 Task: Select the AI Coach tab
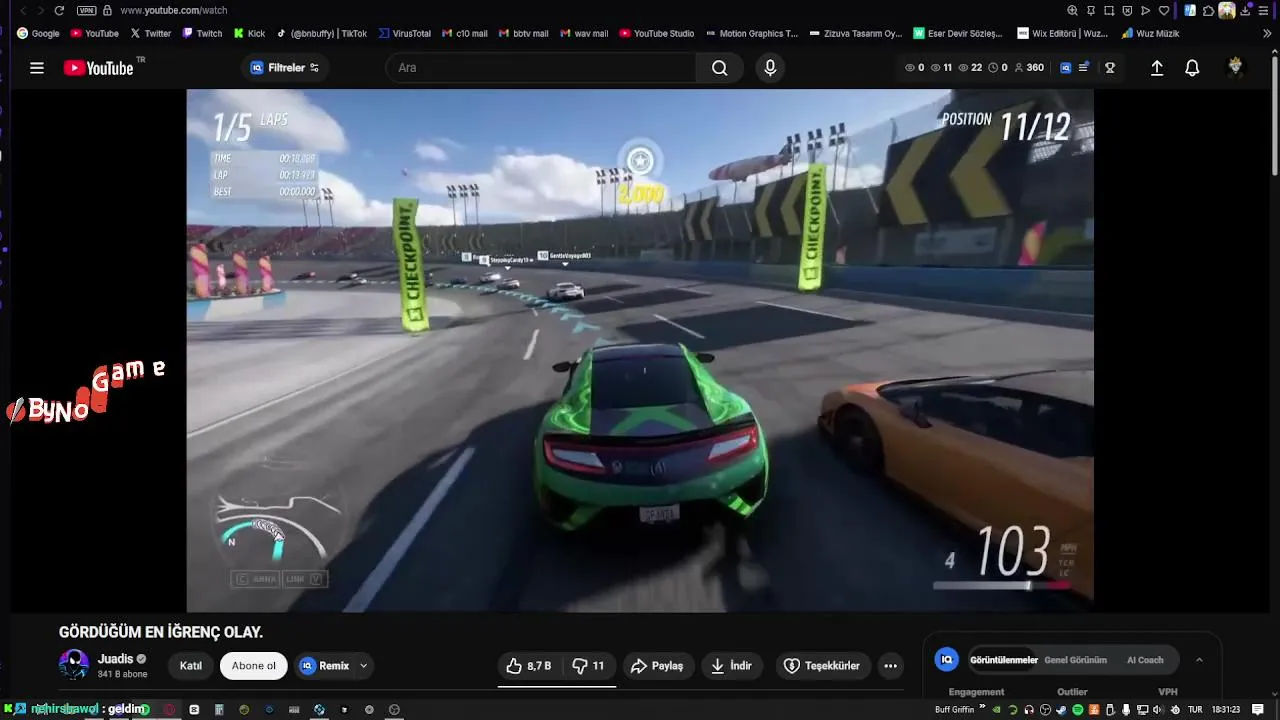coord(1145,660)
